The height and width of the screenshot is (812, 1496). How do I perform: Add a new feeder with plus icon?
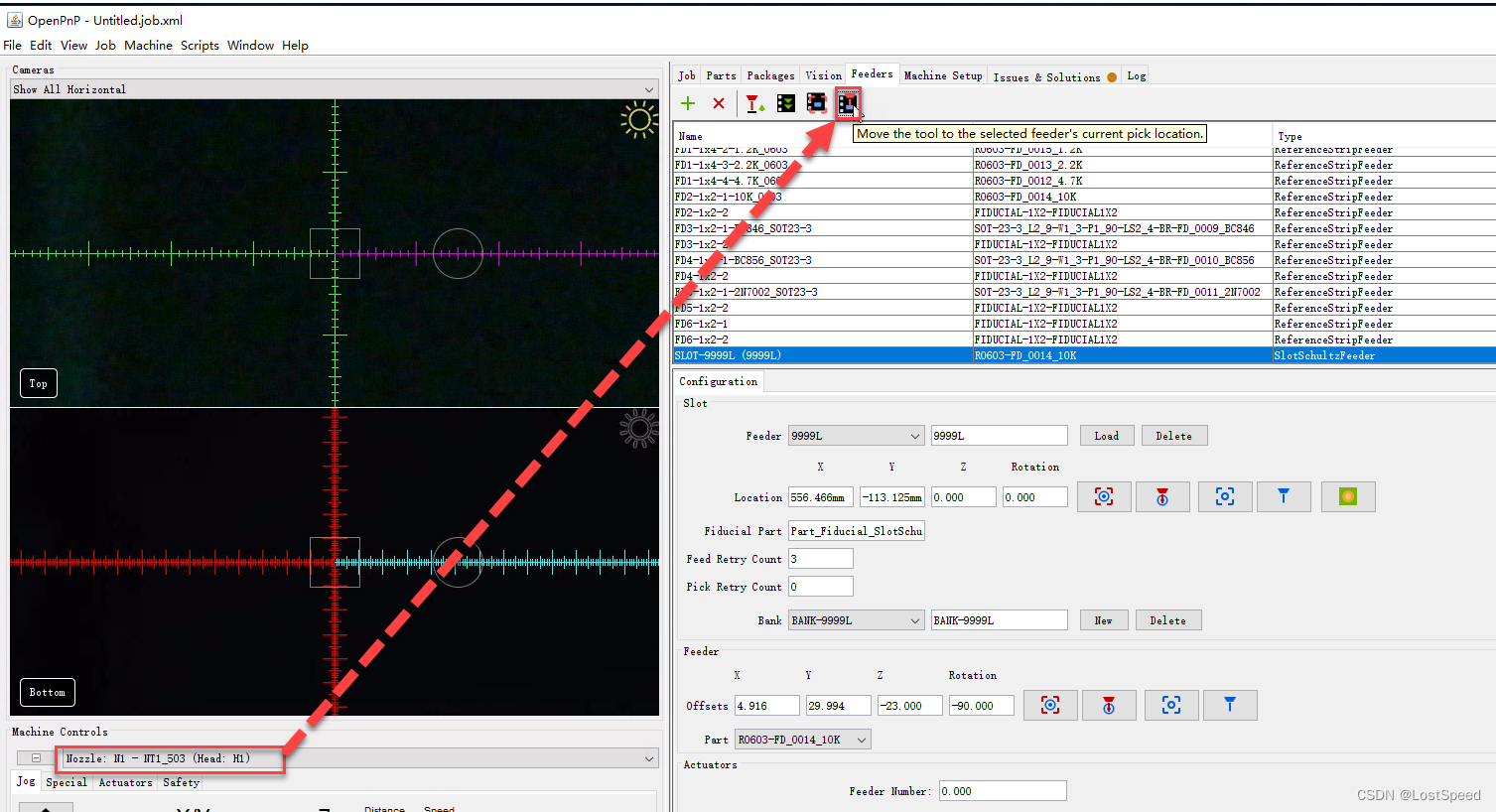[x=688, y=103]
